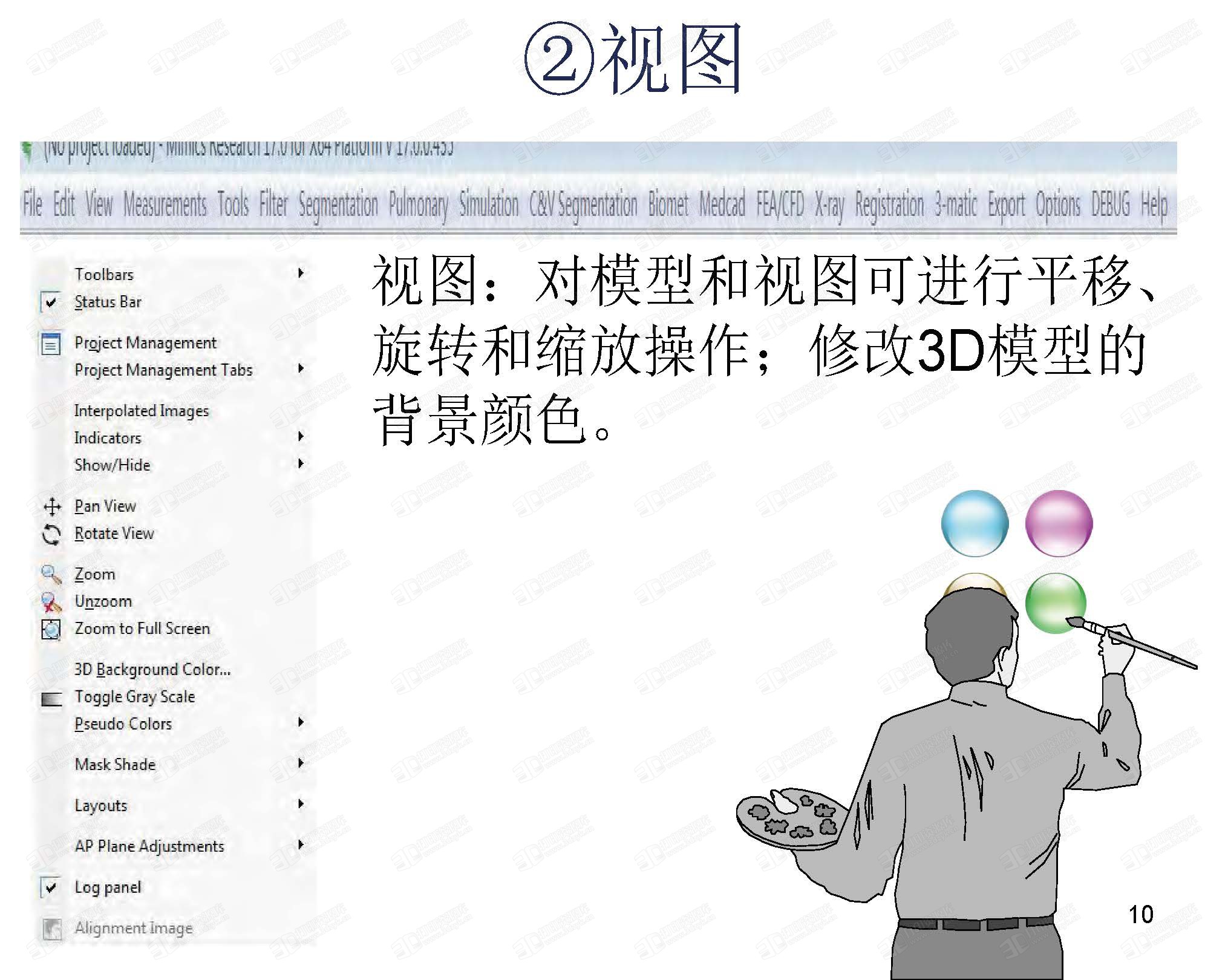Choose the Pseudo Colors entry
Viewport: 1228px width, 980px height.
pyautogui.click(x=123, y=724)
